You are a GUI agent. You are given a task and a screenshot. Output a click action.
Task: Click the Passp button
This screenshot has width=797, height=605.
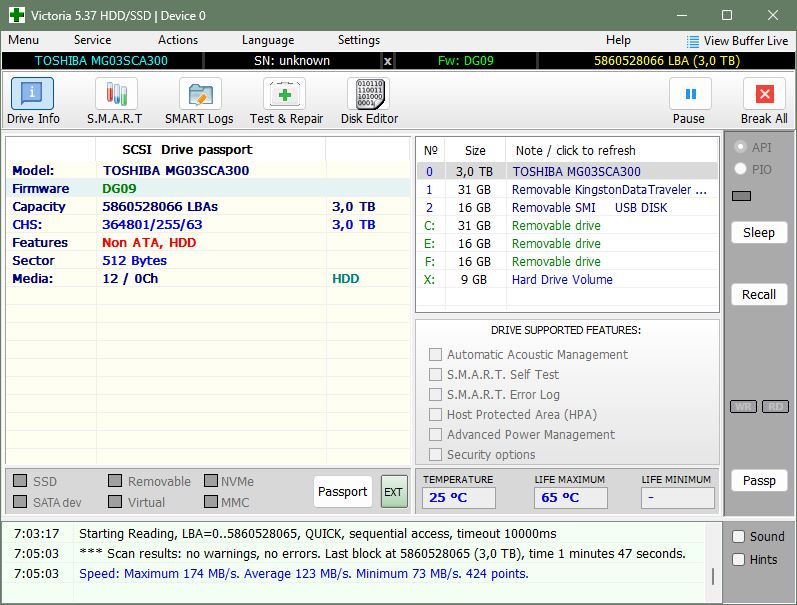tap(759, 481)
